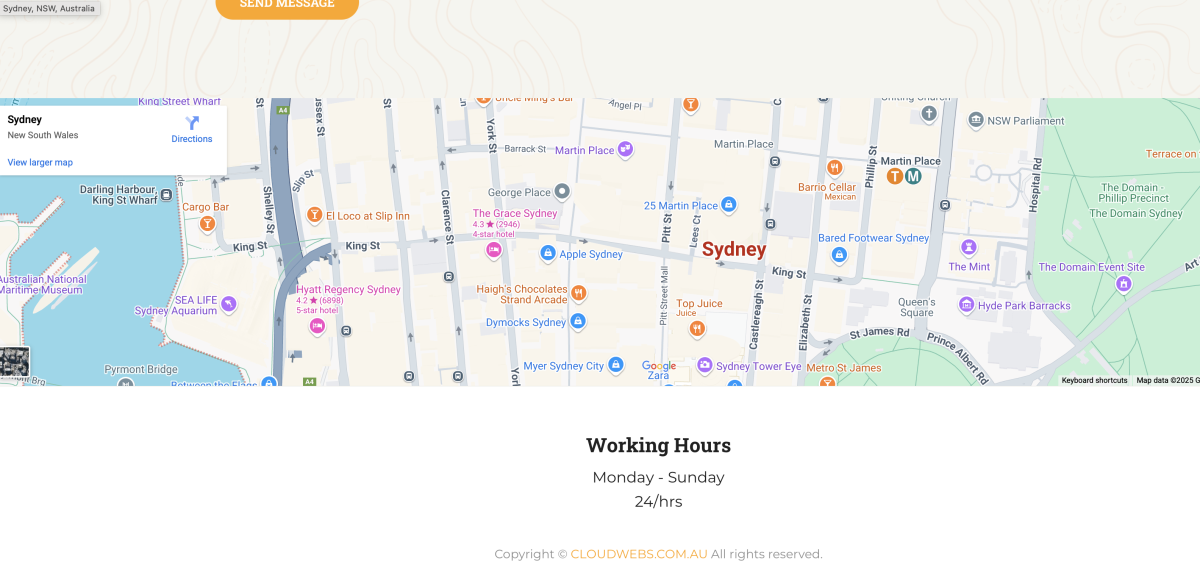Click the Barrio Cellar Mexican marker
The width and height of the screenshot is (1200, 584).
(835, 168)
